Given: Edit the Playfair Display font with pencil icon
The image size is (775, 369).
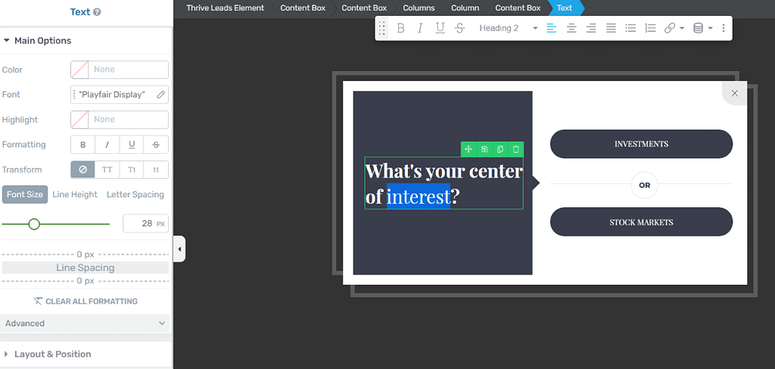Looking at the screenshot, I should pyautogui.click(x=161, y=95).
